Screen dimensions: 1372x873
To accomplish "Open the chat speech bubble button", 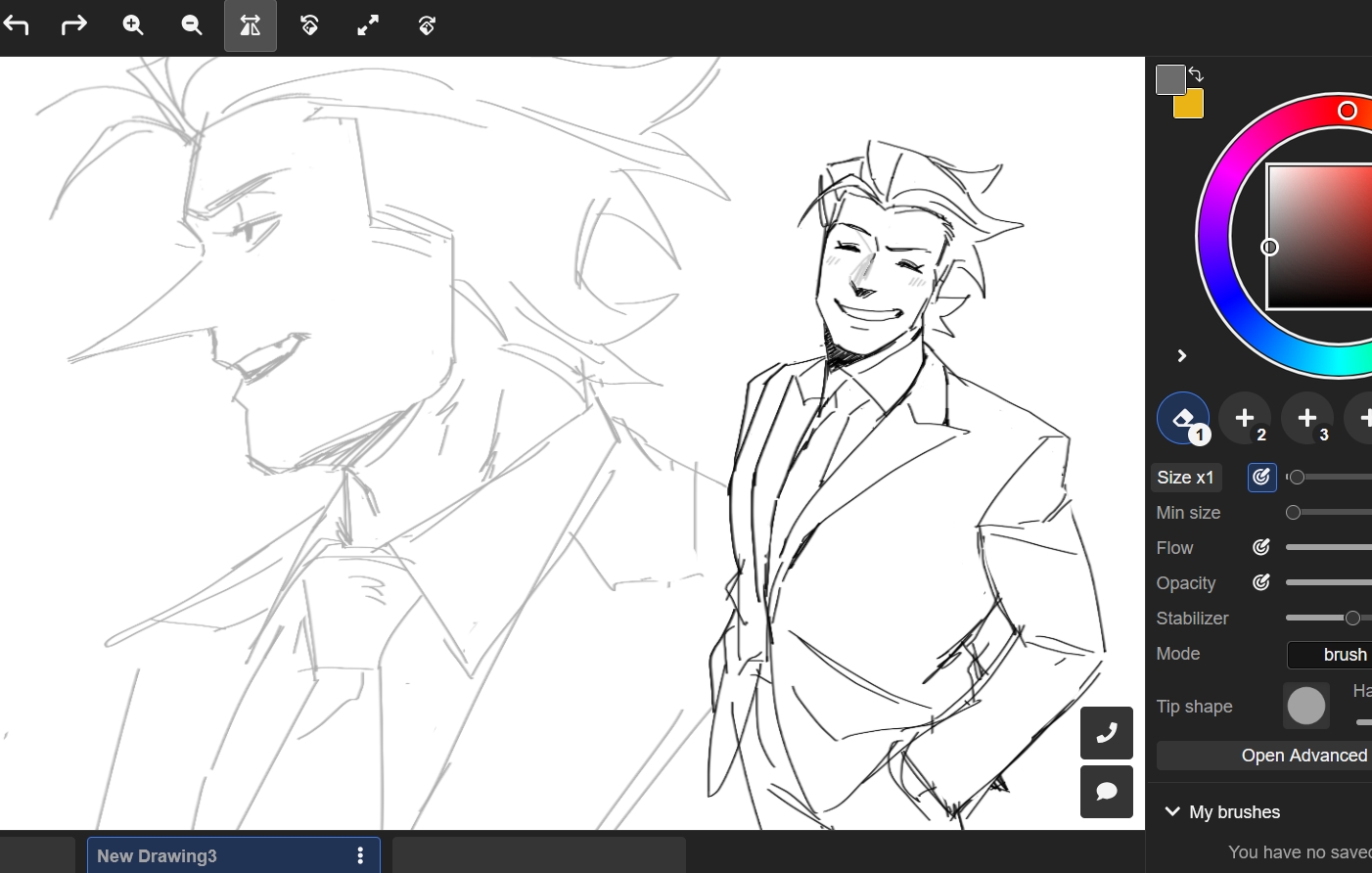I will point(1106,792).
